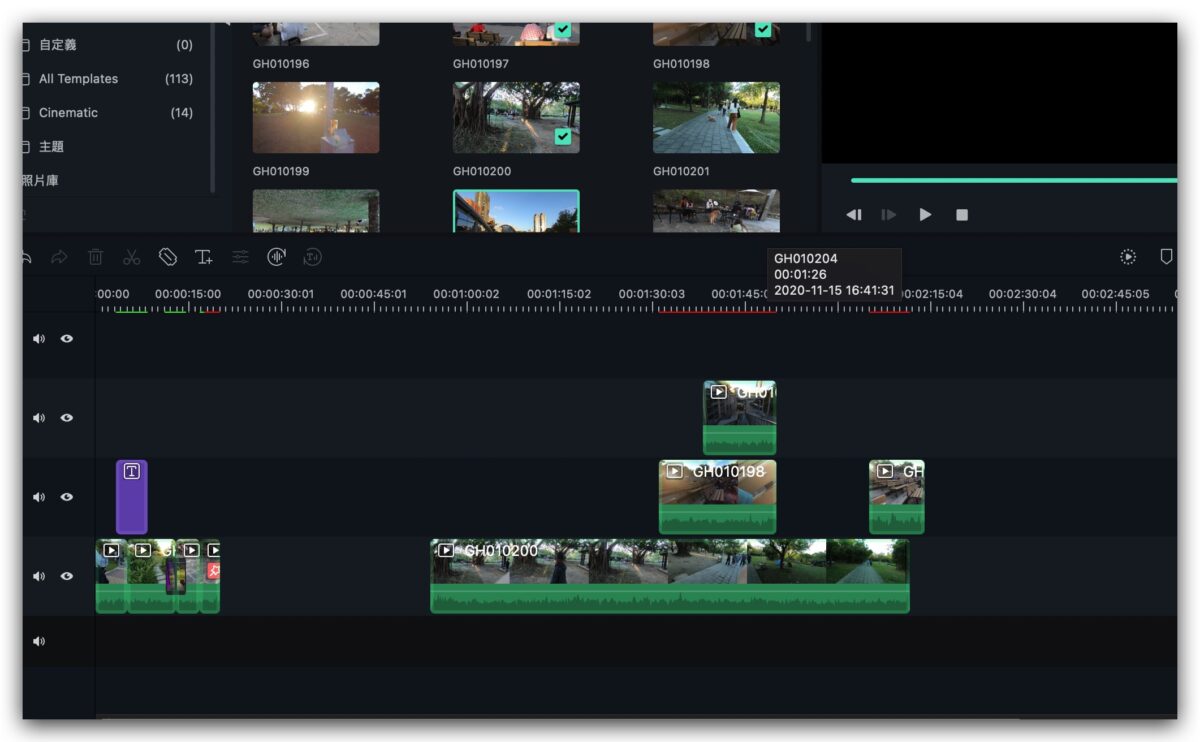This screenshot has height=742, width=1200.
Task: Select the GH010201 pathway thumbnail
Action: click(716, 118)
